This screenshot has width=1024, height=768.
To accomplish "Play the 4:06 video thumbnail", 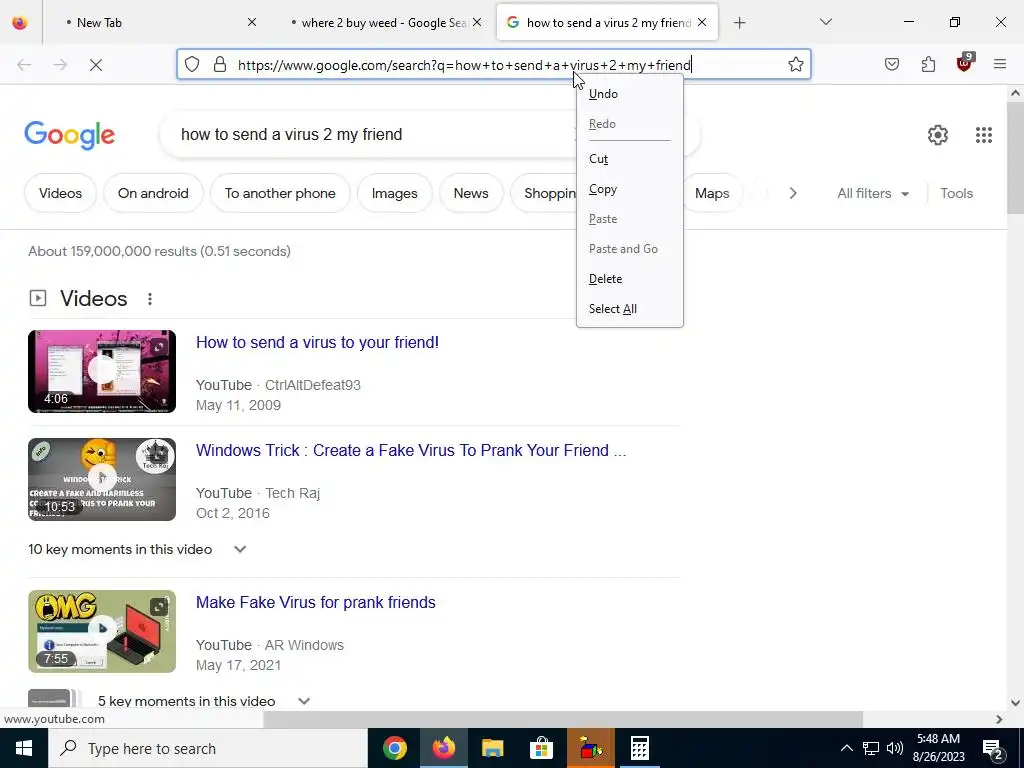I will [102, 372].
